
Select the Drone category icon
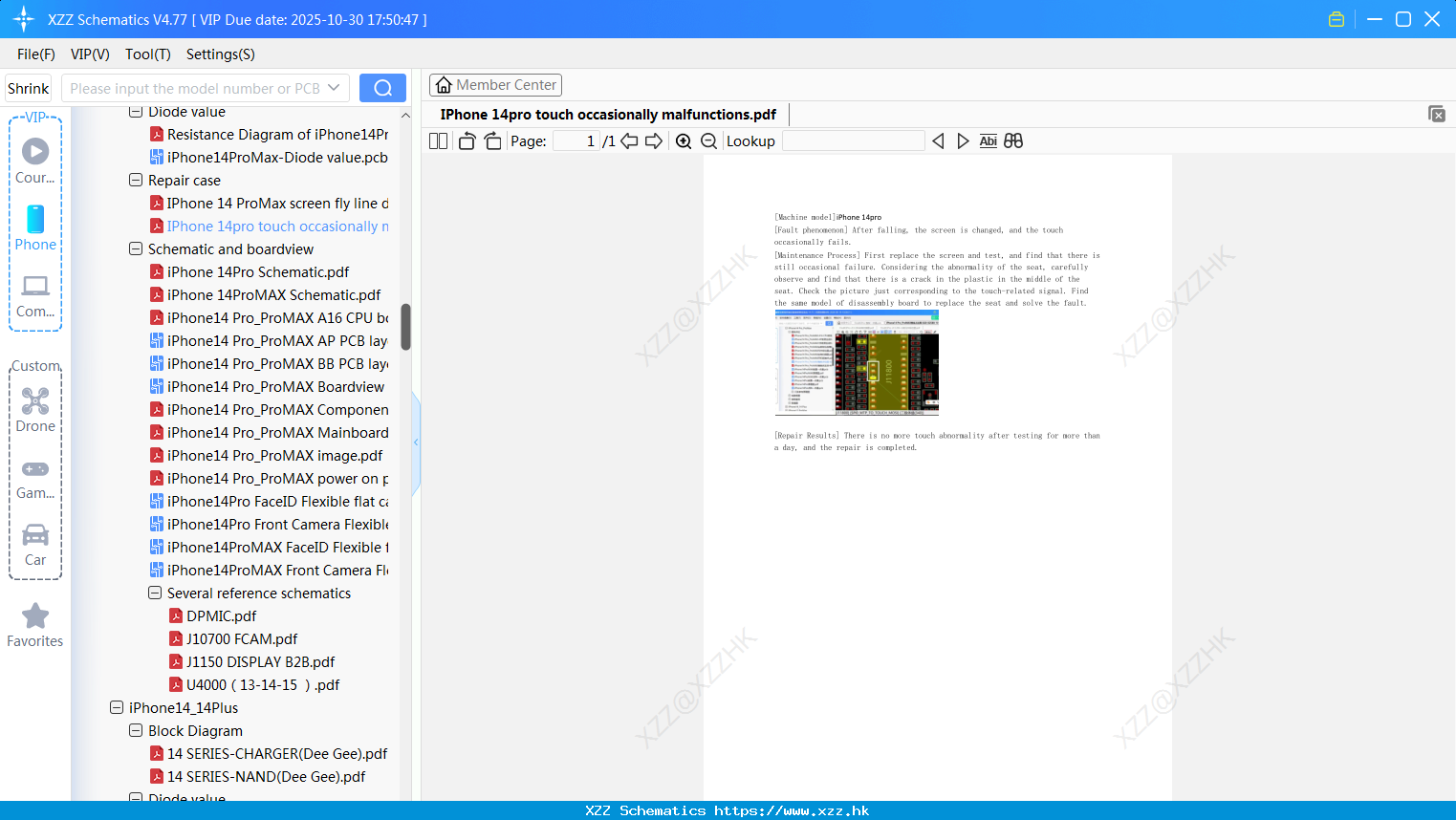coord(35,400)
